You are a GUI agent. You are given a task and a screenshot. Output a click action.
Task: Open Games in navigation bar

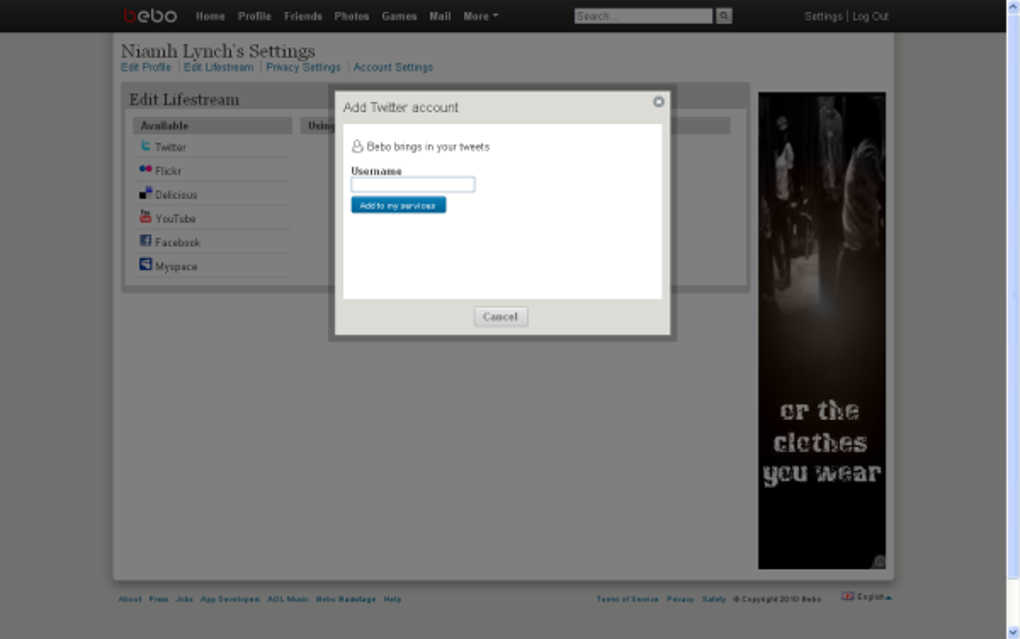399,16
